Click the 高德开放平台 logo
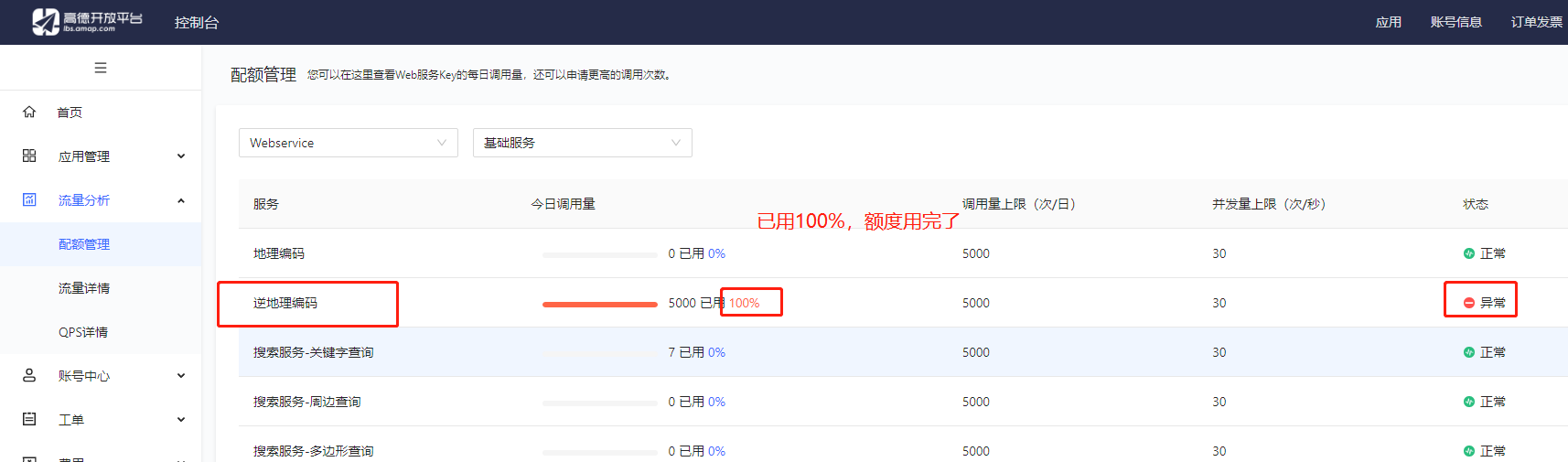The height and width of the screenshot is (462, 1568). (87, 22)
